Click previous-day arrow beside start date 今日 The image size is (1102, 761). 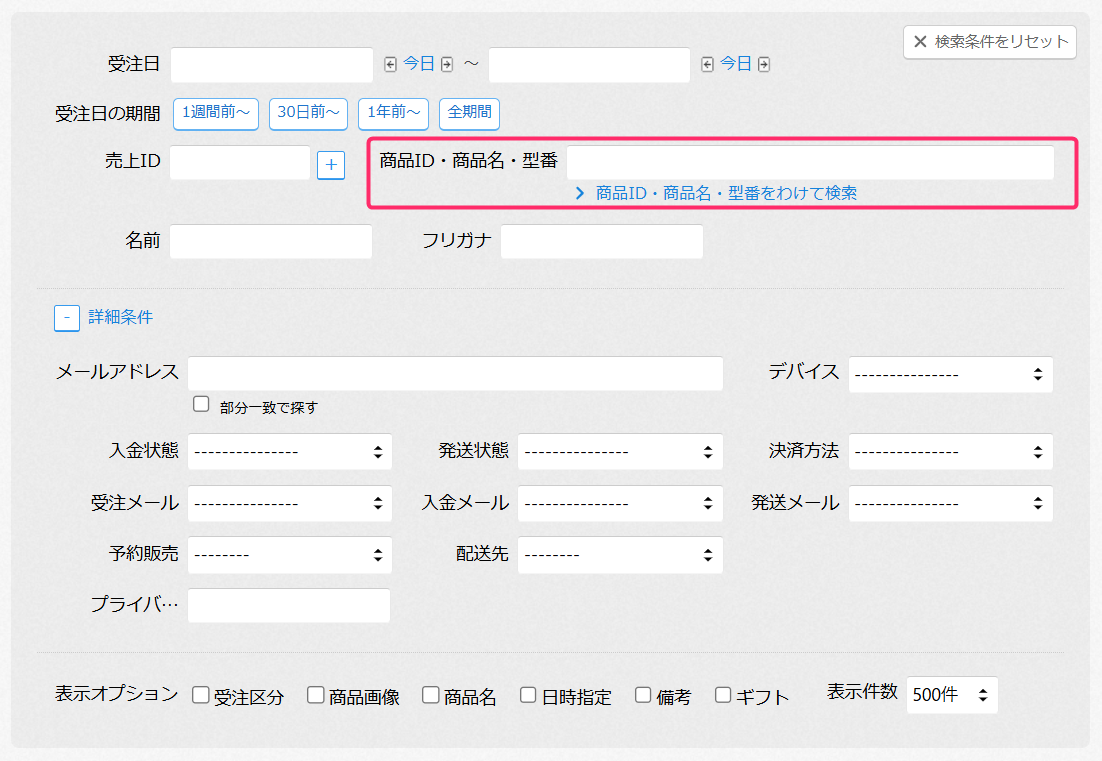point(391,64)
